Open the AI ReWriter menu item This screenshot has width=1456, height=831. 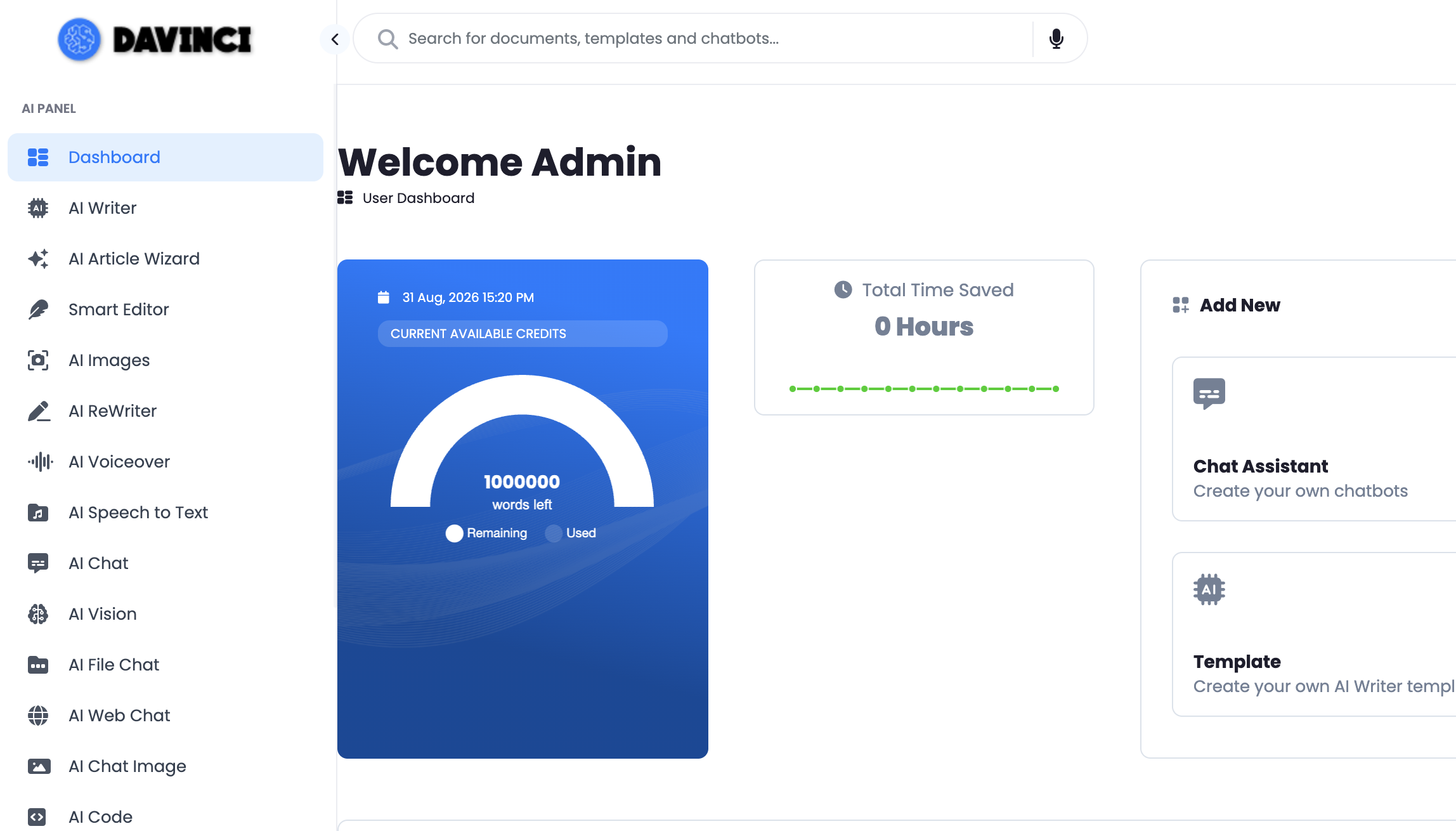point(166,411)
